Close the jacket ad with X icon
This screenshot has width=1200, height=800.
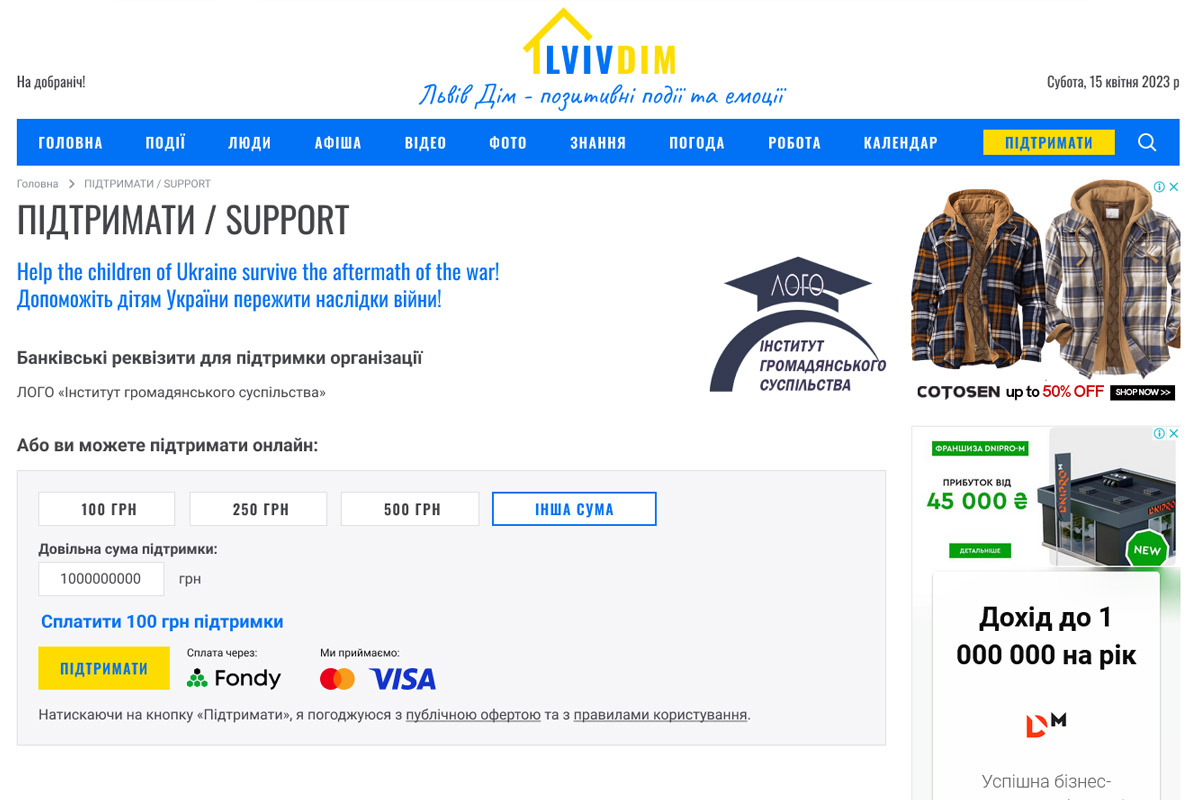[x=1174, y=187]
